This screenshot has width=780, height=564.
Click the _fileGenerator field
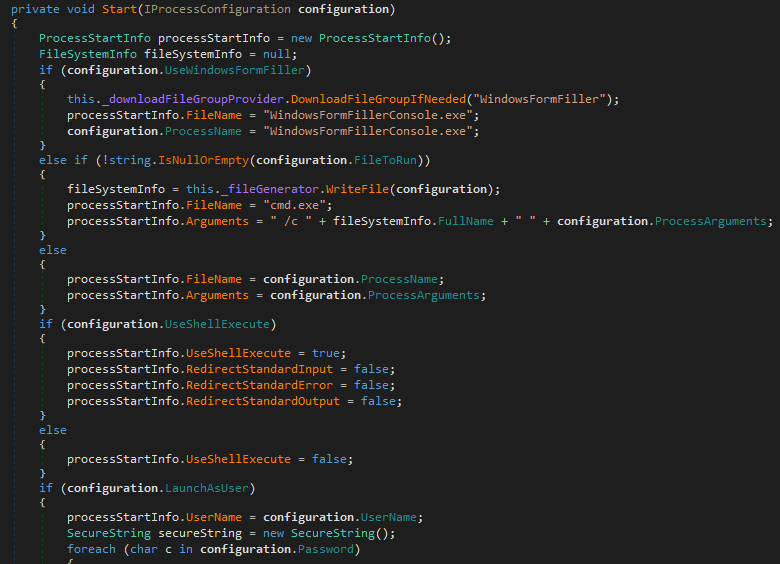pos(270,189)
